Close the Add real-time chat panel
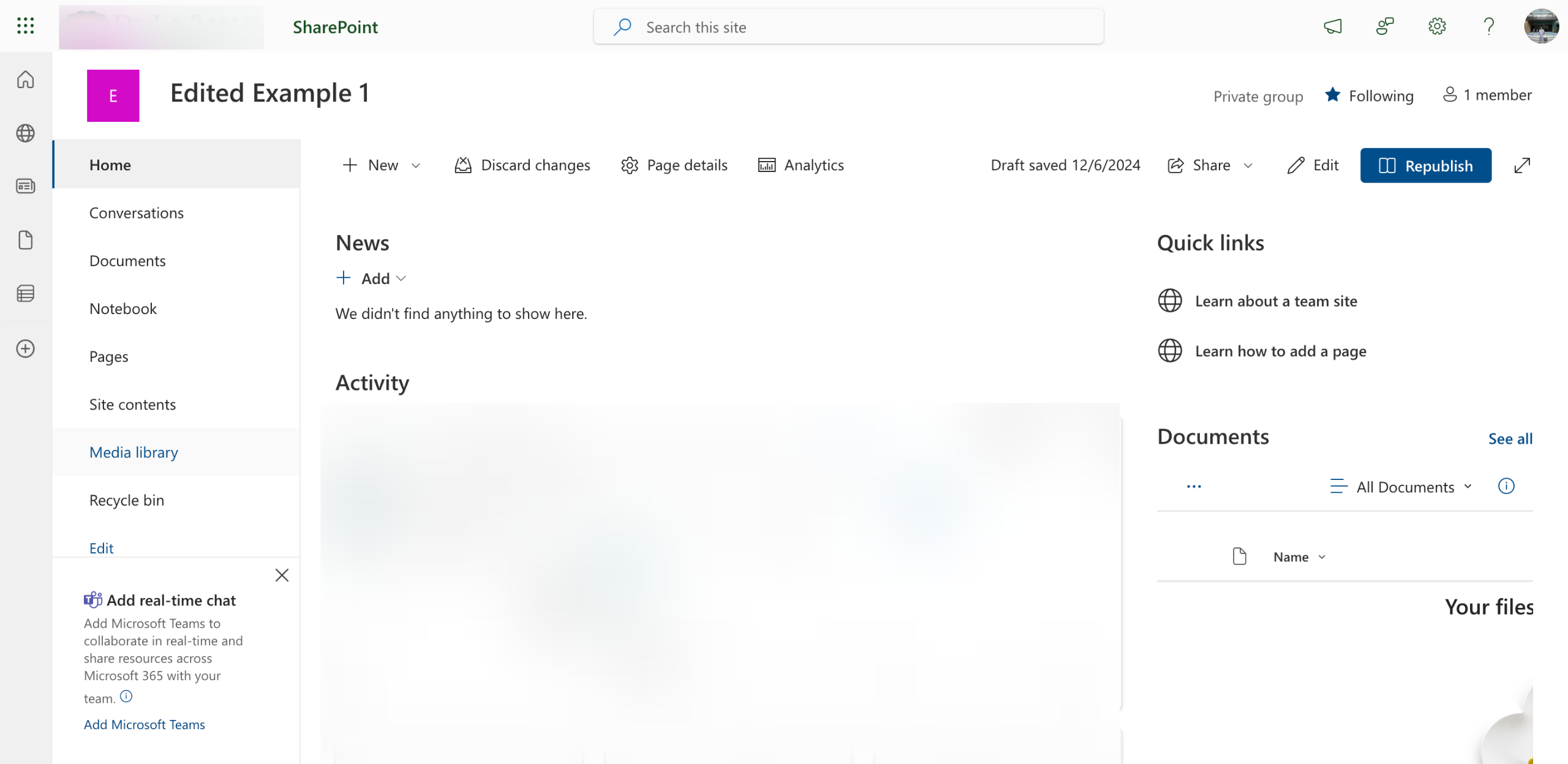 282,575
